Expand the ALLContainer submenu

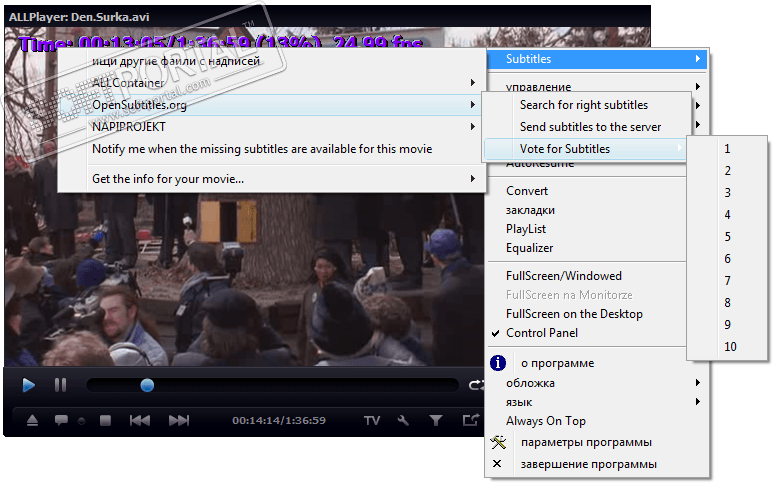coord(271,83)
